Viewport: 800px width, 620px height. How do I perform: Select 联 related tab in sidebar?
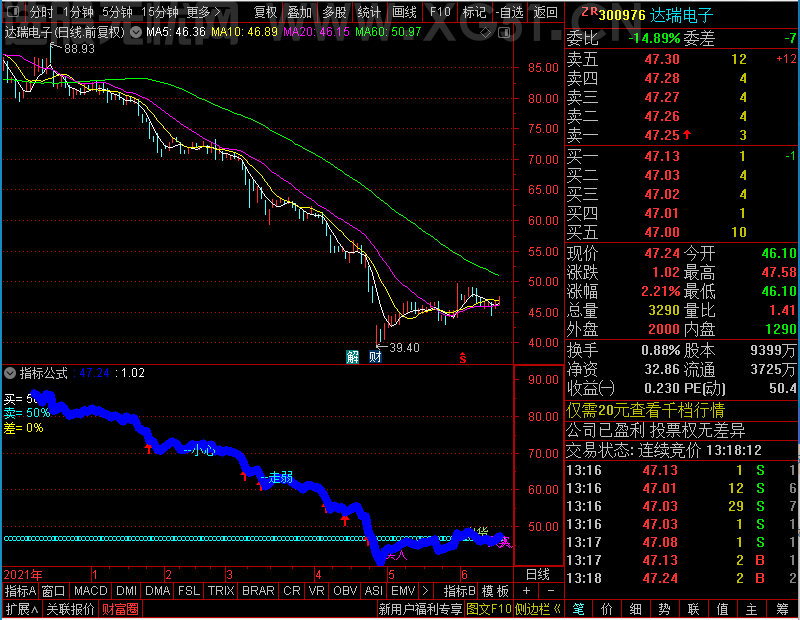tap(693, 609)
